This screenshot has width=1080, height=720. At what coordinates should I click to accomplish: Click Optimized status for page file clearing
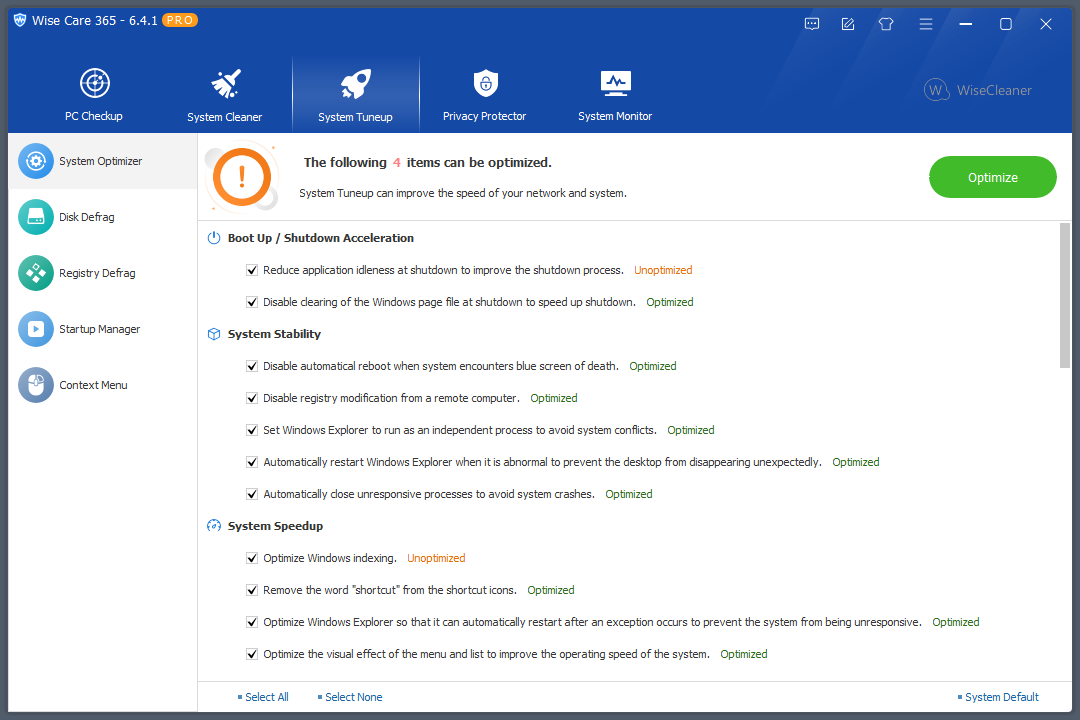point(669,302)
